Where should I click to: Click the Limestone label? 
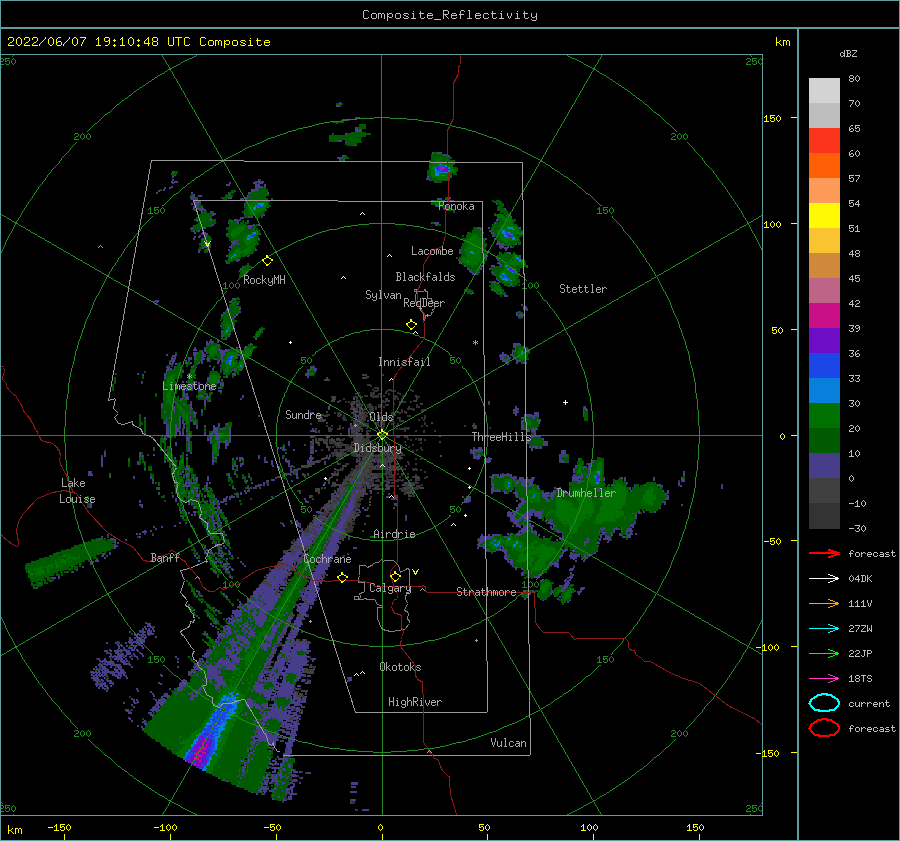pos(189,386)
